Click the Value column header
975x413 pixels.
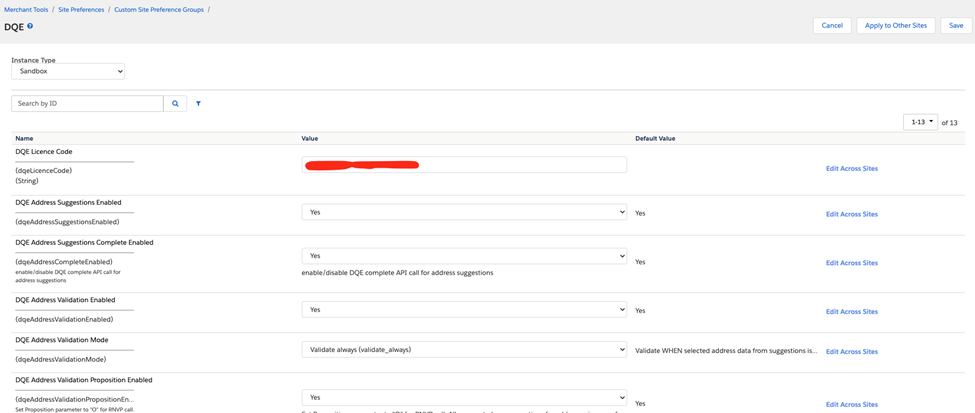click(x=310, y=138)
